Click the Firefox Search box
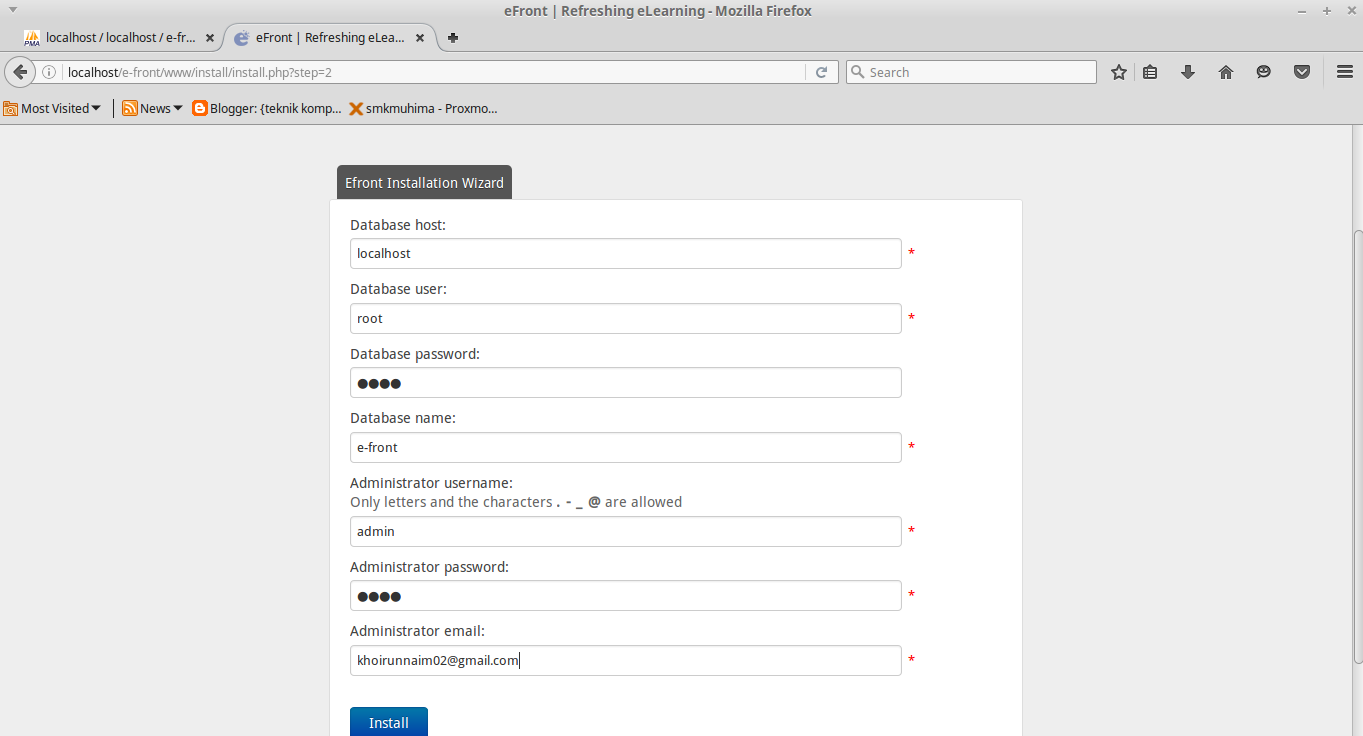 click(x=971, y=72)
